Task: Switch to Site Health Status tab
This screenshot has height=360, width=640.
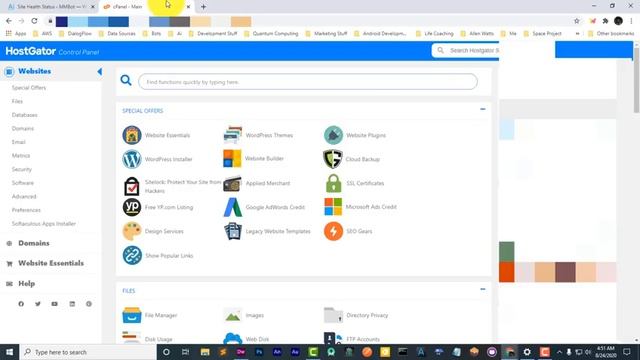Action: [51, 7]
